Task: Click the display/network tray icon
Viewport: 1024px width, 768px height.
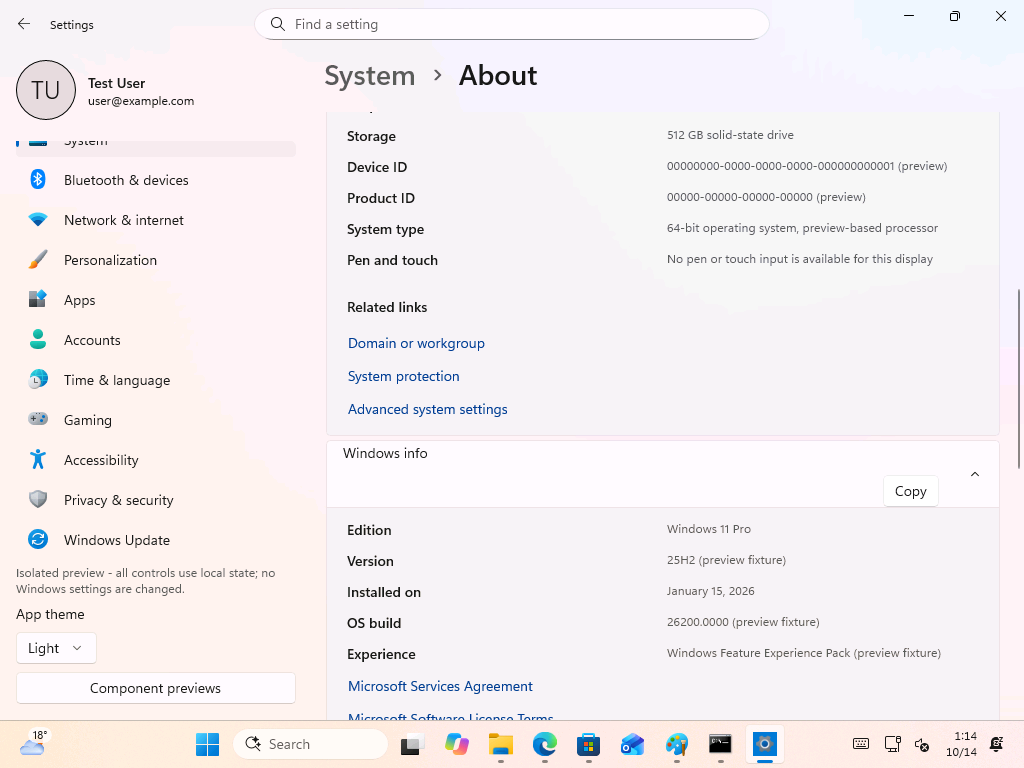Action: point(892,744)
